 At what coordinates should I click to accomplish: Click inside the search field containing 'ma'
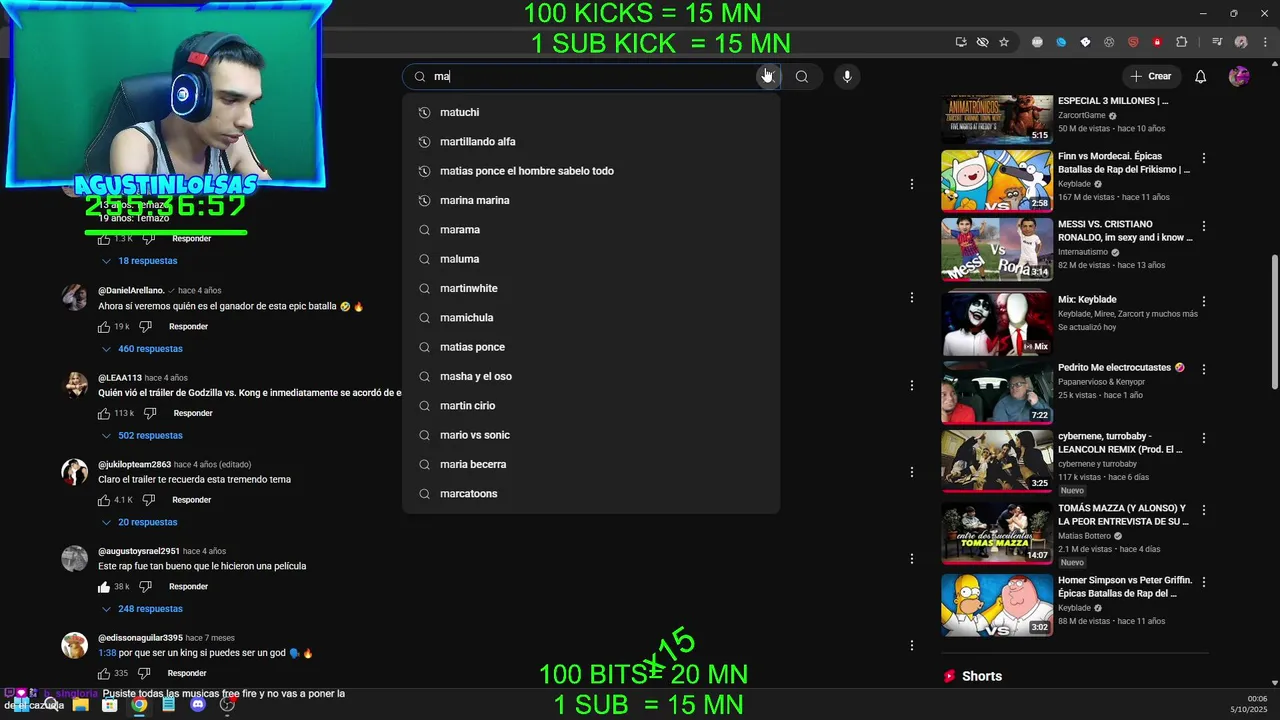[590, 76]
